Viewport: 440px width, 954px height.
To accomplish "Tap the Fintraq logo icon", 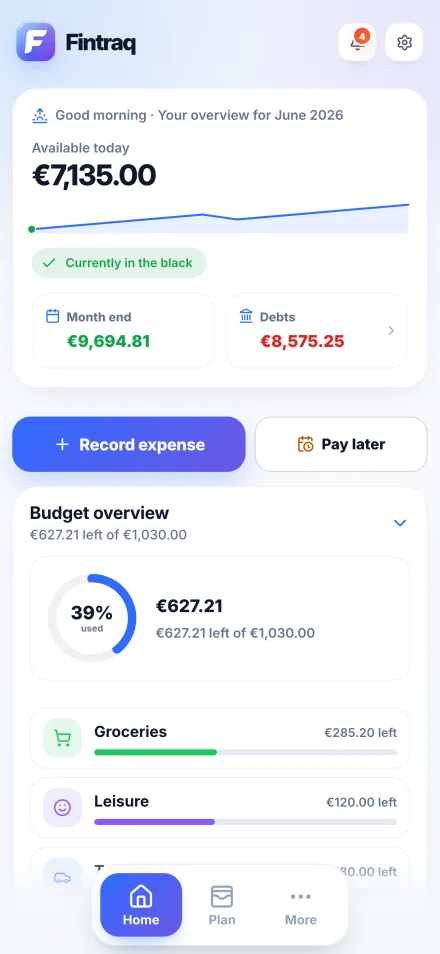I will pos(36,42).
